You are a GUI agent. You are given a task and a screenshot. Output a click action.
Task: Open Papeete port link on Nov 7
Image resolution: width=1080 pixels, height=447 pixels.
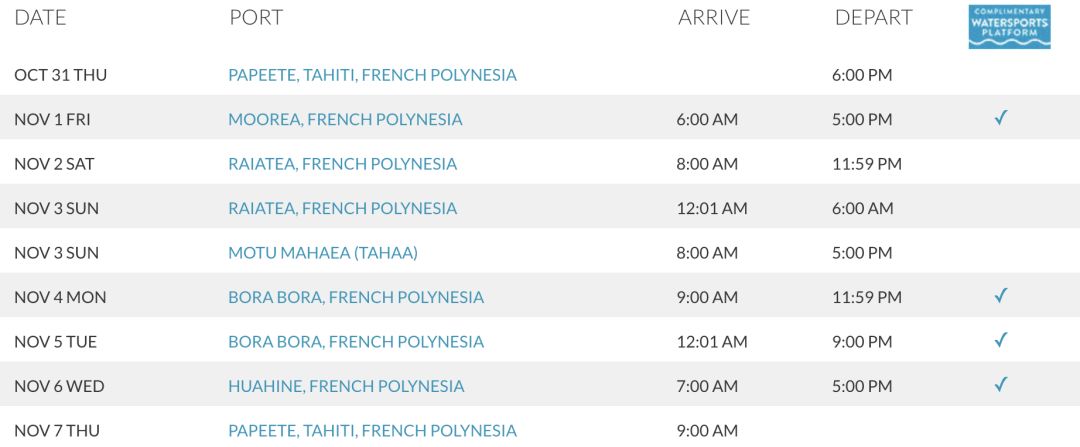(373, 431)
